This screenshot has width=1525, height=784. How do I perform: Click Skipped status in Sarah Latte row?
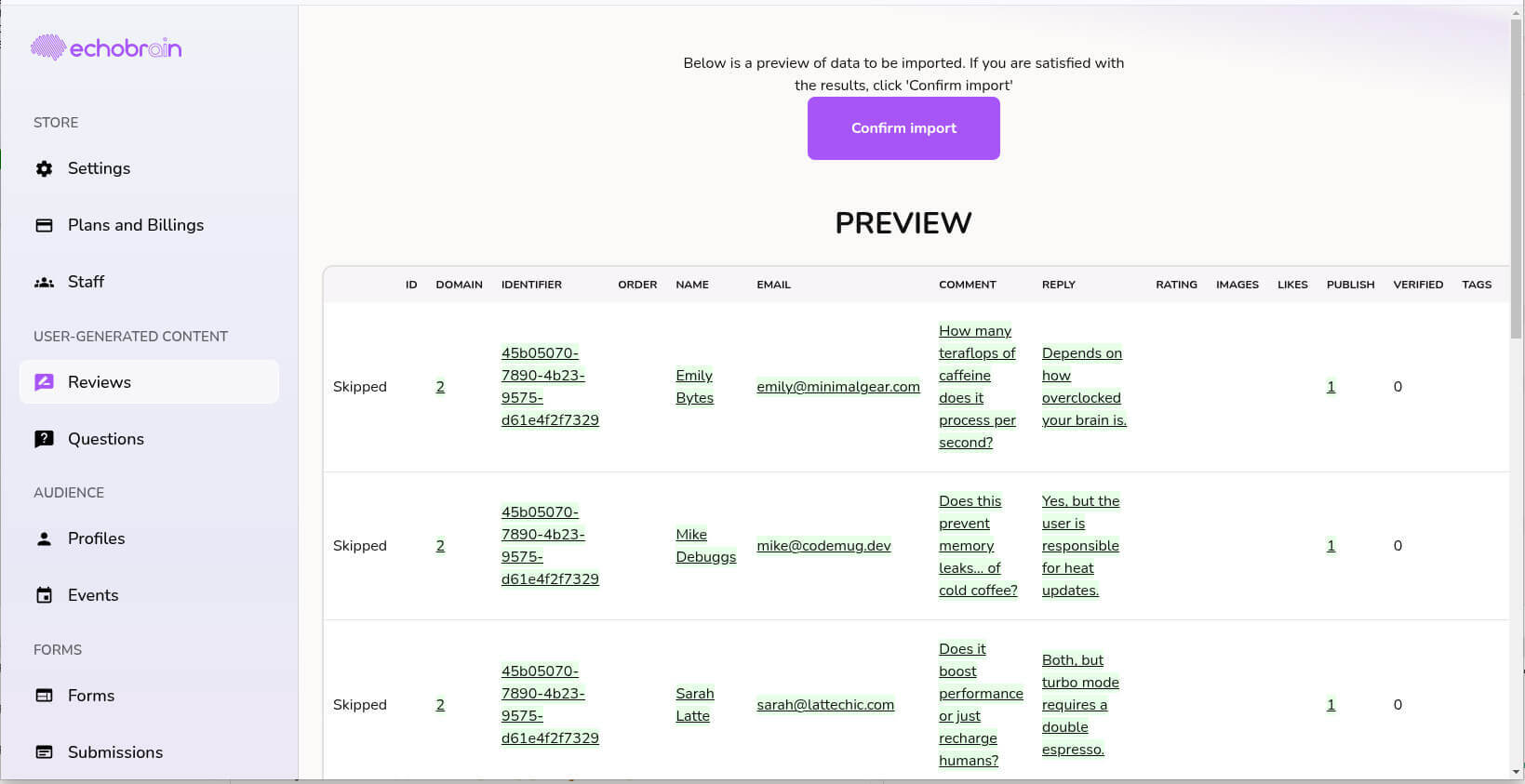click(x=360, y=705)
